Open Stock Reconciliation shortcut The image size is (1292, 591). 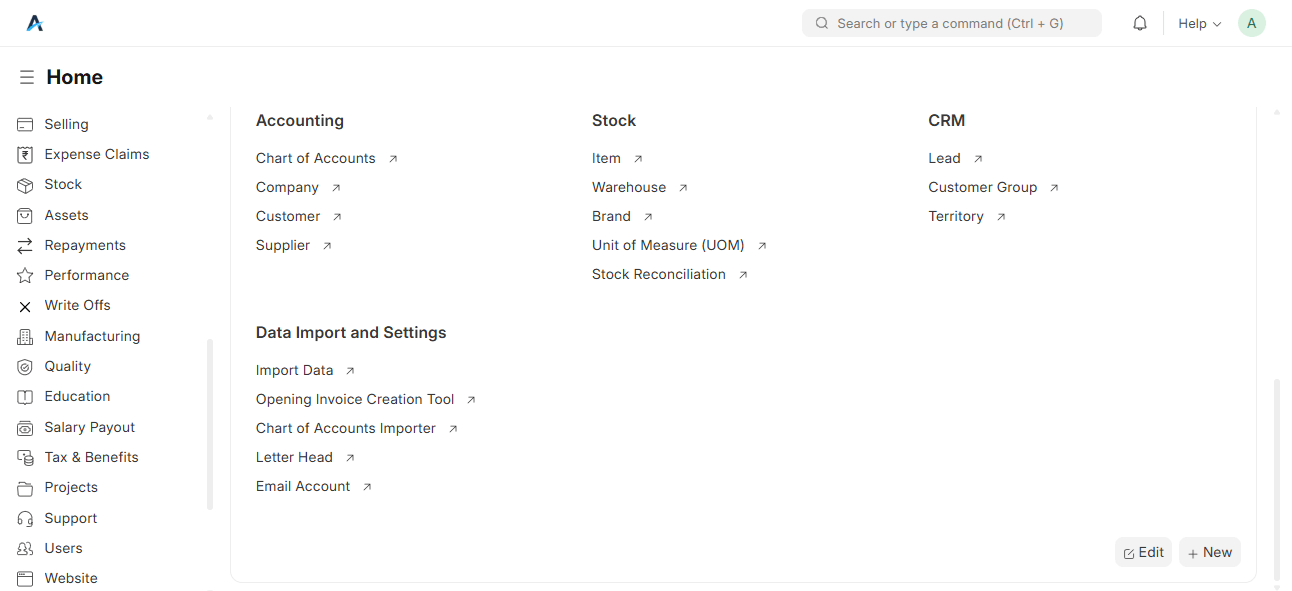(659, 274)
